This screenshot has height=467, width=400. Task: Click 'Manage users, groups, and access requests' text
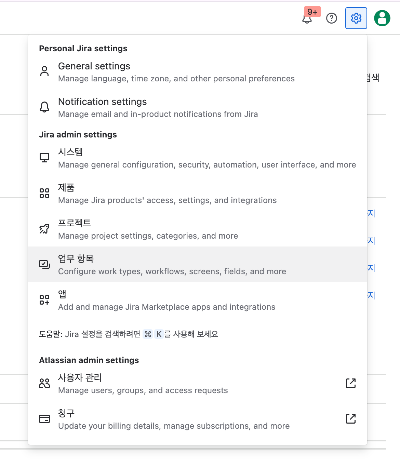(x=143, y=390)
